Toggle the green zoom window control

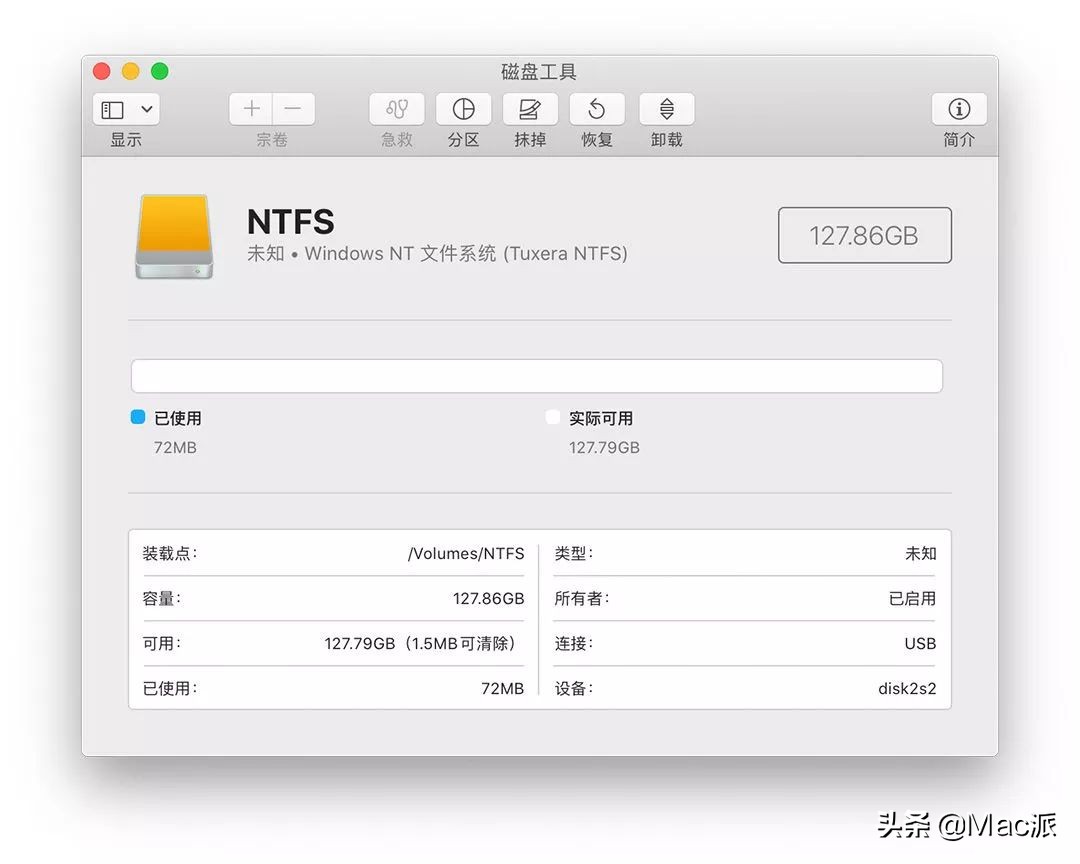(159, 71)
